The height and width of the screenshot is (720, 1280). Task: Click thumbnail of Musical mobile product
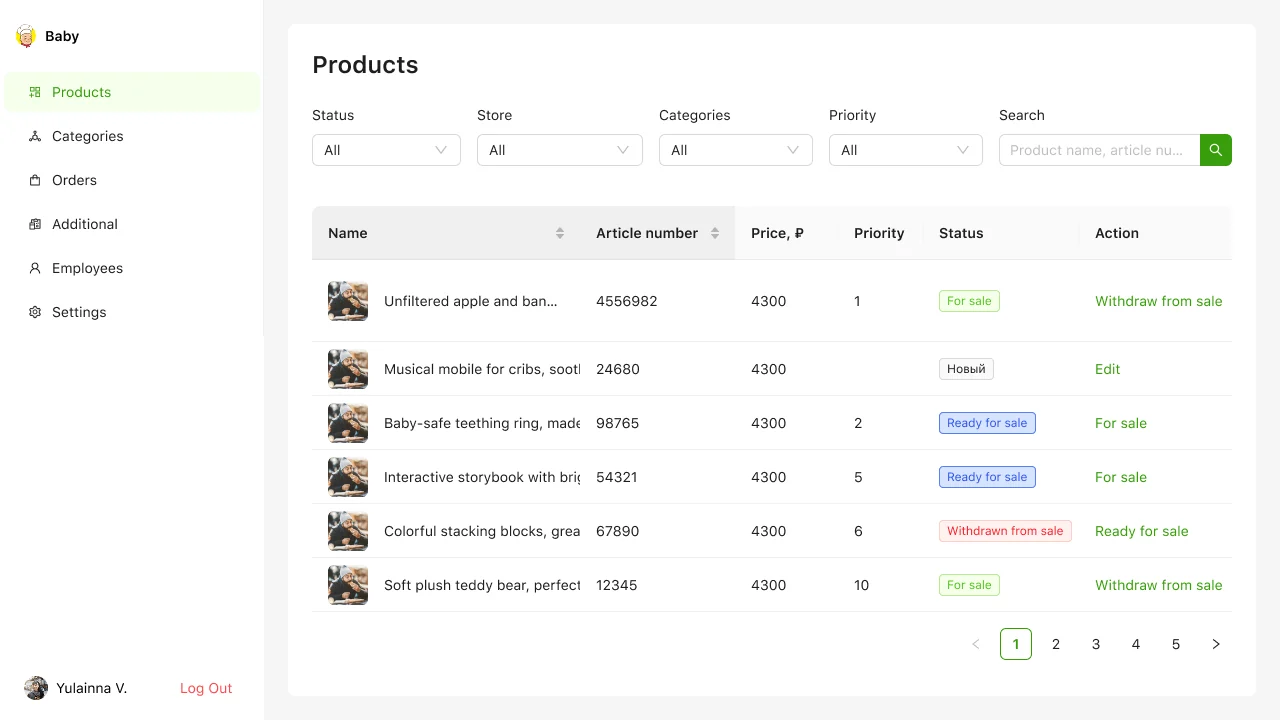pyautogui.click(x=348, y=369)
